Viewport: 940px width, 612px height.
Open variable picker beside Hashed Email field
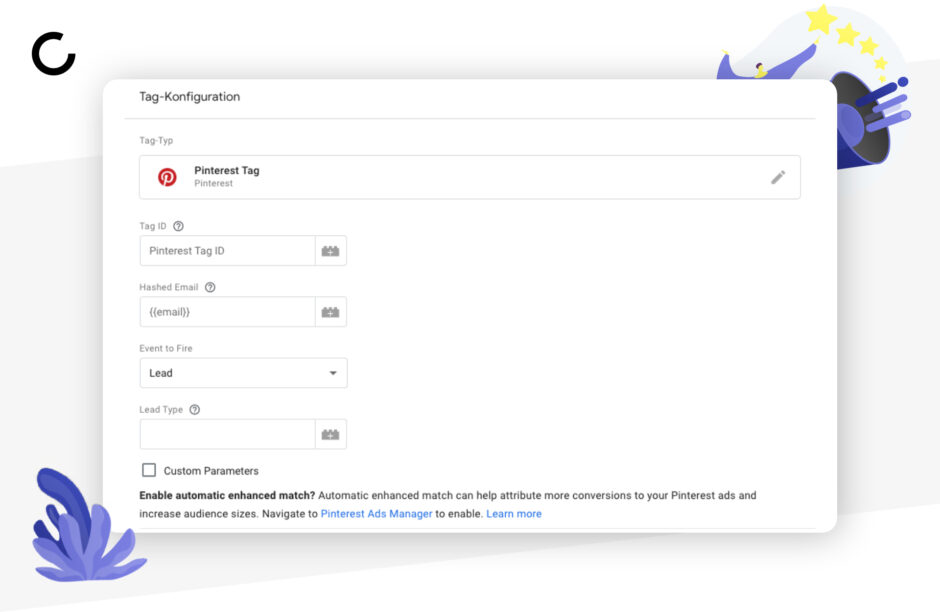click(x=330, y=312)
